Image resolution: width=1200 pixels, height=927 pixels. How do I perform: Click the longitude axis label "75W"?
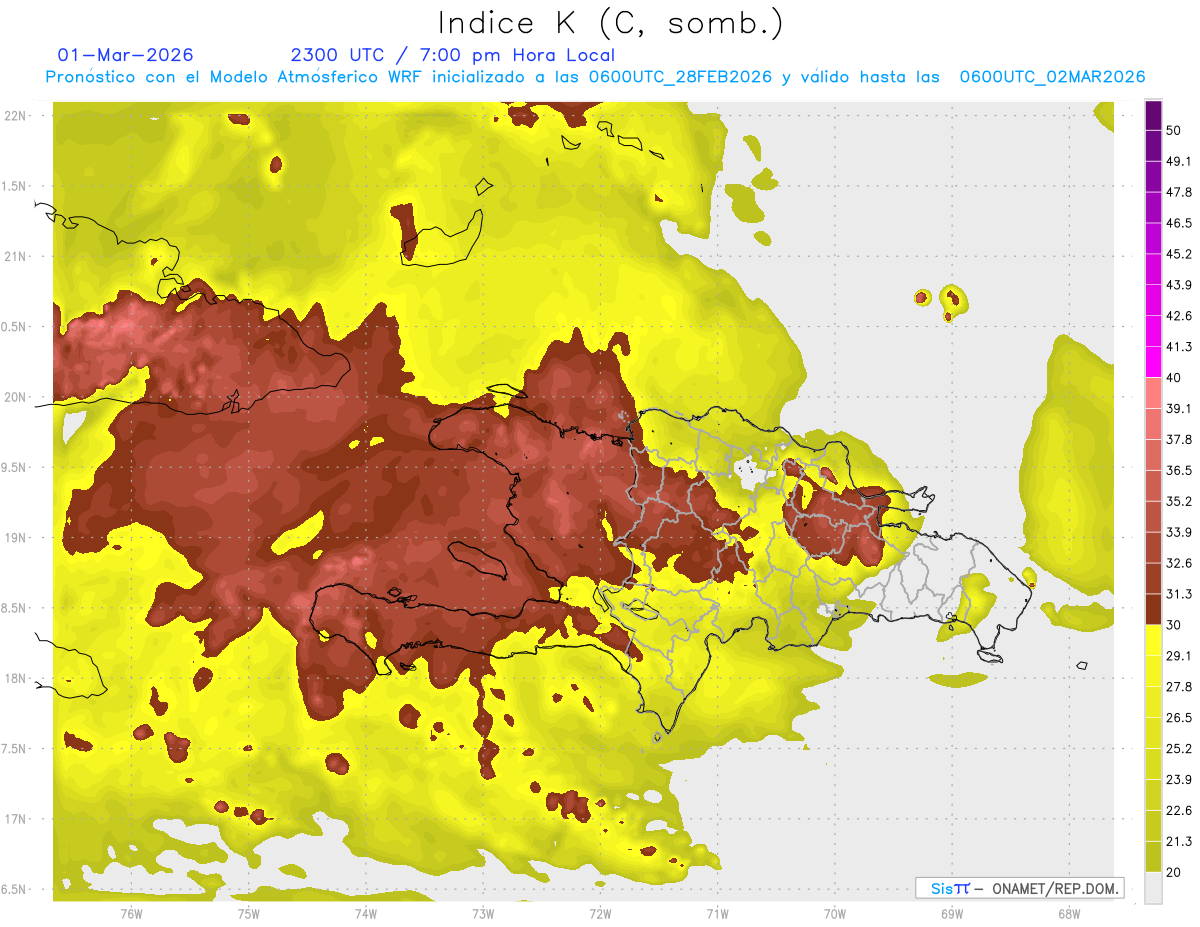pos(248,914)
